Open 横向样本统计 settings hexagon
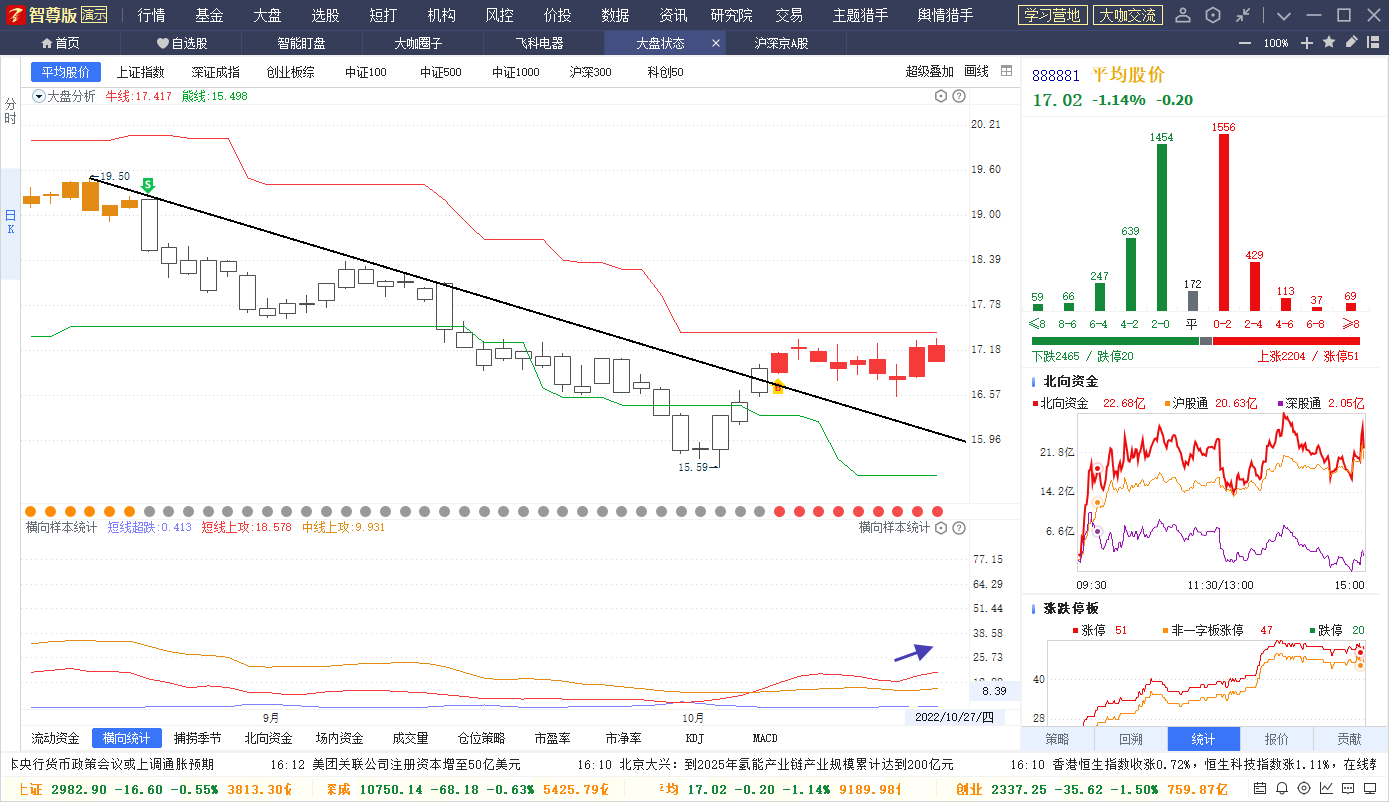The height and width of the screenshot is (802, 1389). pyautogui.click(x=941, y=527)
